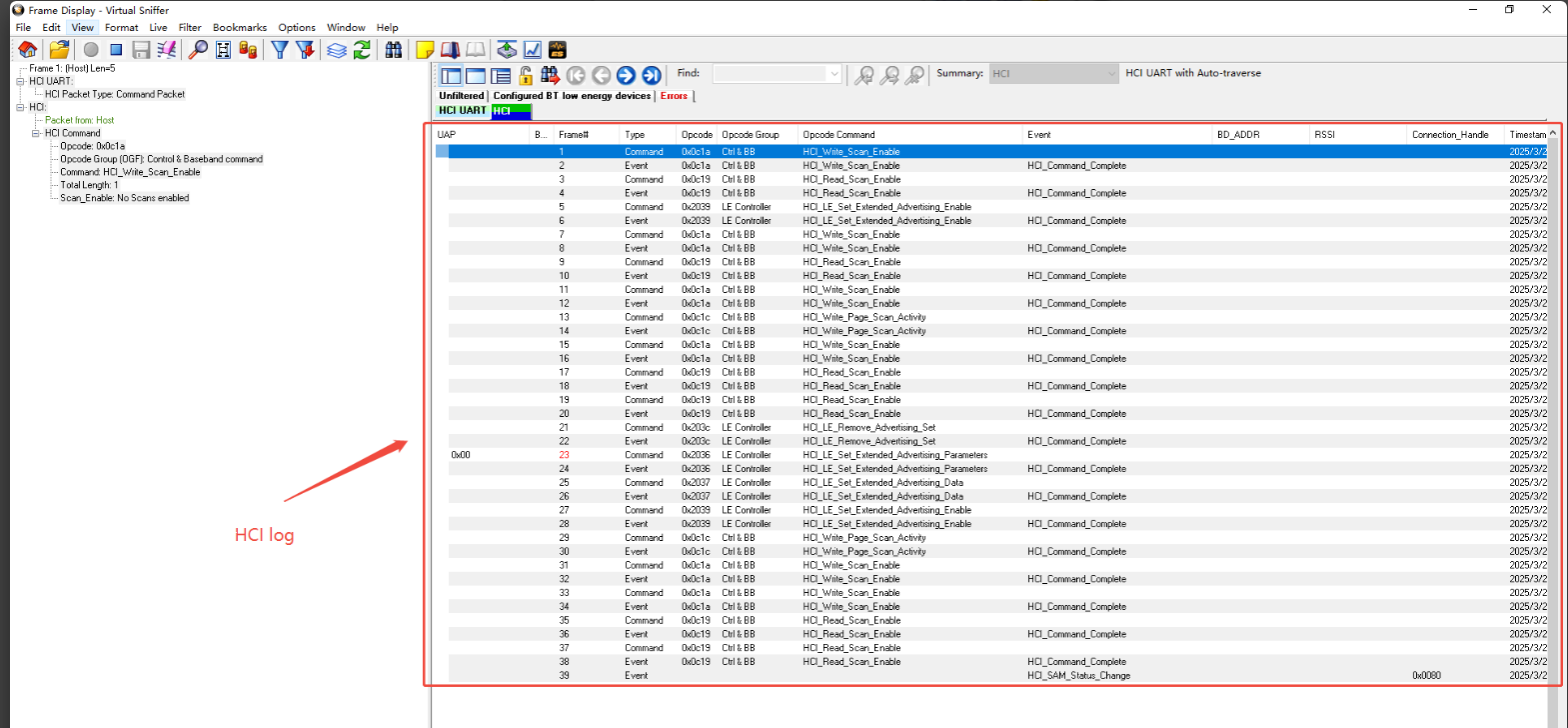Click the binoculars icon in main toolbar
Screen dimensions: 1568x728
[x=394, y=49]
